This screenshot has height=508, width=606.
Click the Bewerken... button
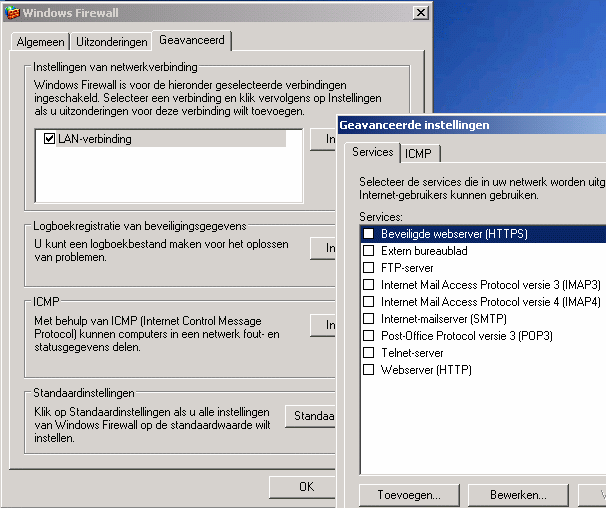pyautogui.click(x=518, y=495)
